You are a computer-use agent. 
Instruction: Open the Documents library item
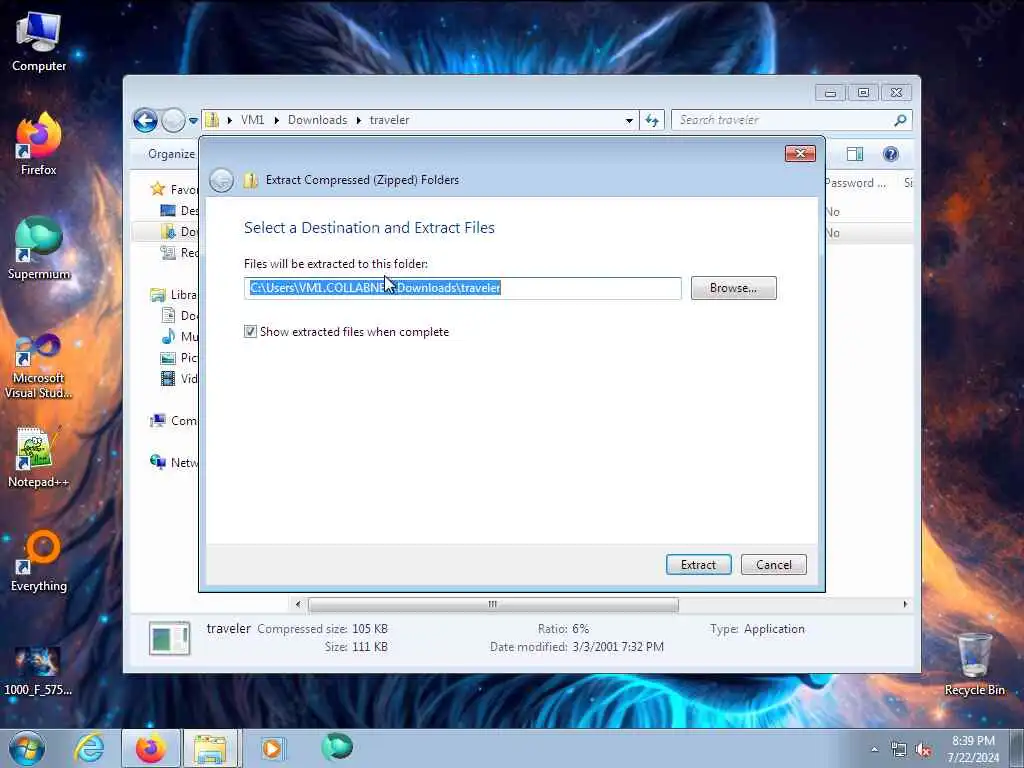179,315
